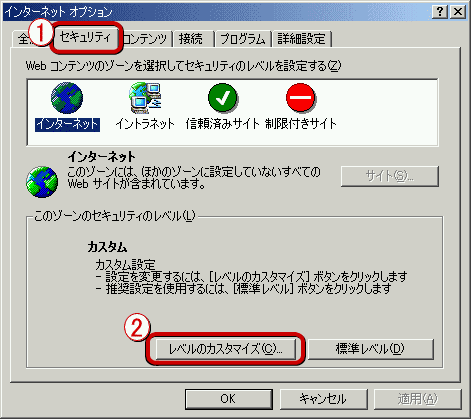Click the large globe icon beside zone description
The image size is (471, 419).
[x=42, y=182]
